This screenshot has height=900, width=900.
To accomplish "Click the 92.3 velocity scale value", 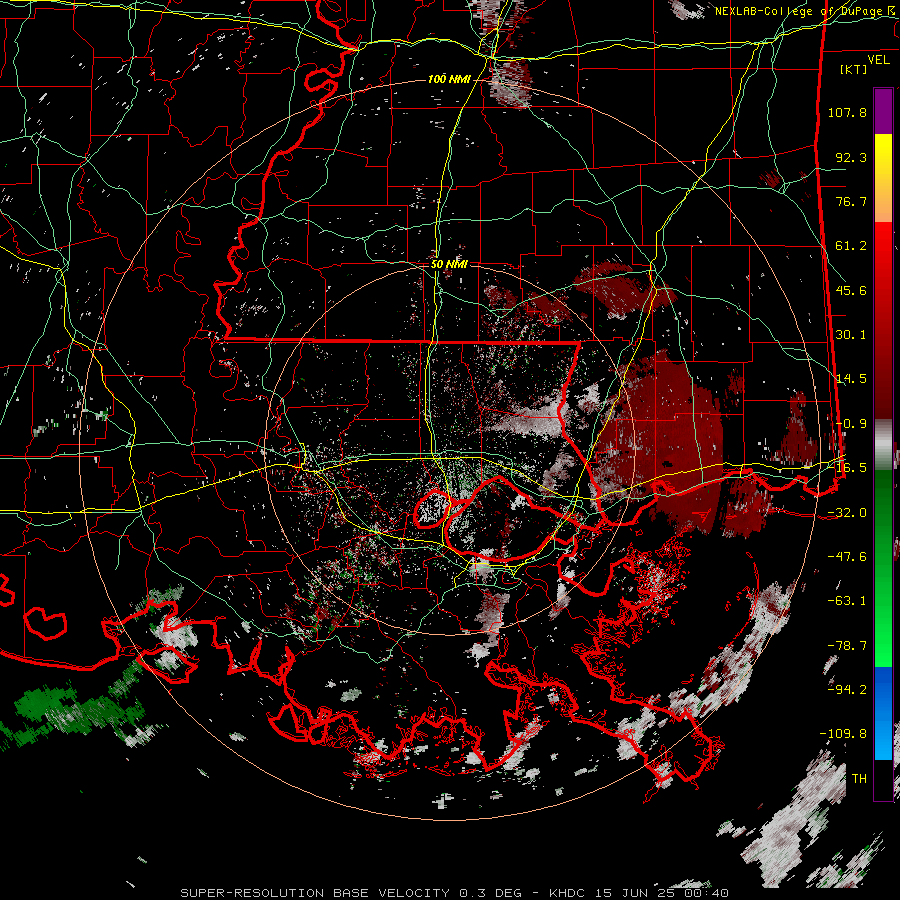I will (851, 157).
